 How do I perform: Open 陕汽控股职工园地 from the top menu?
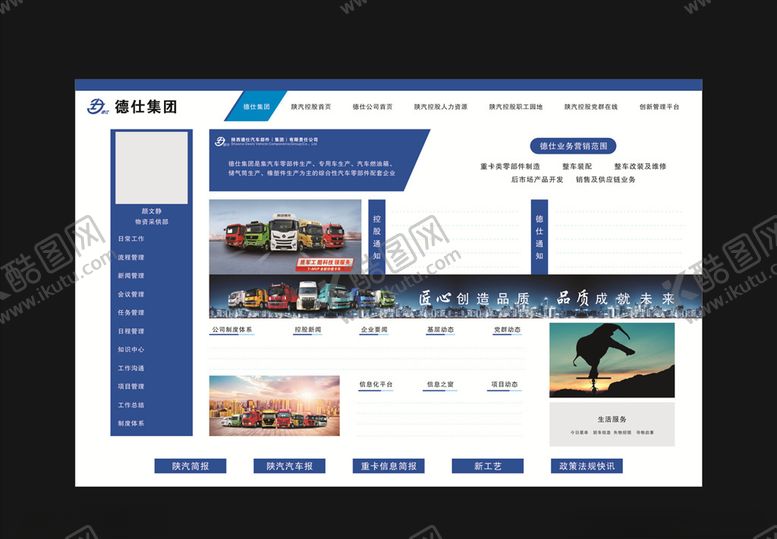coord(515,107)
